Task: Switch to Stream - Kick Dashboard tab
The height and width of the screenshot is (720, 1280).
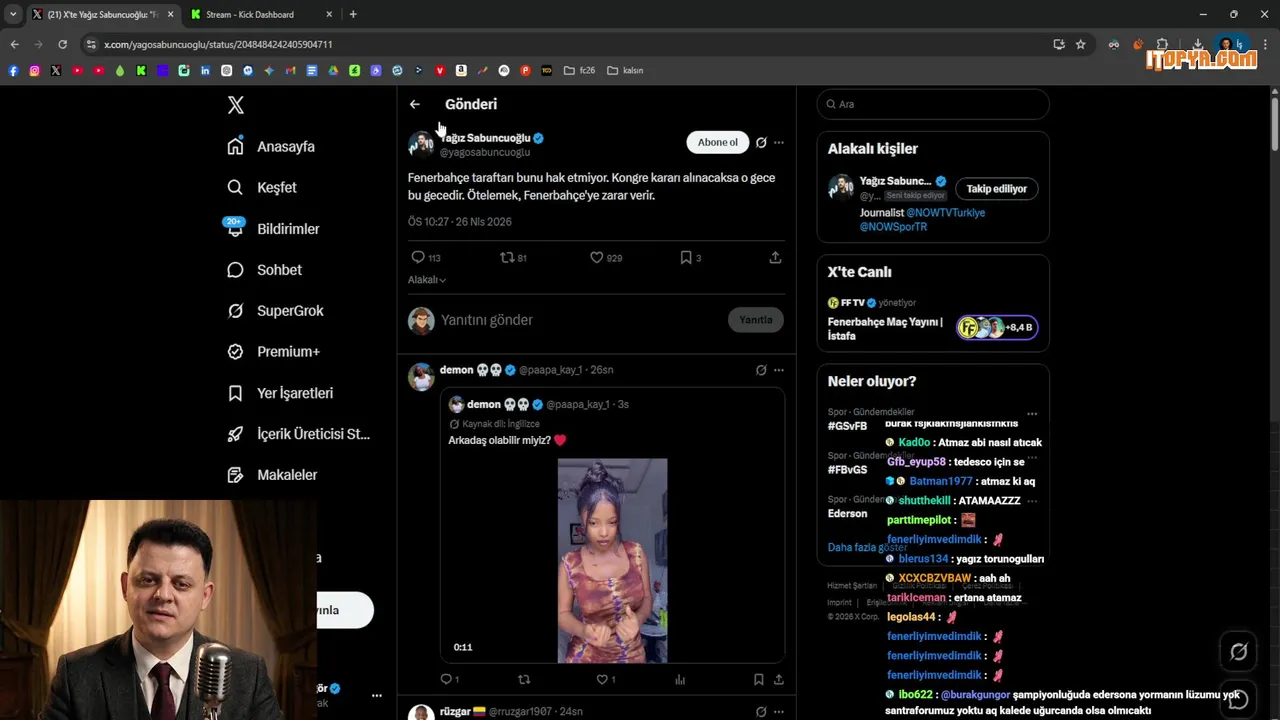Action: tap(250, 14)
